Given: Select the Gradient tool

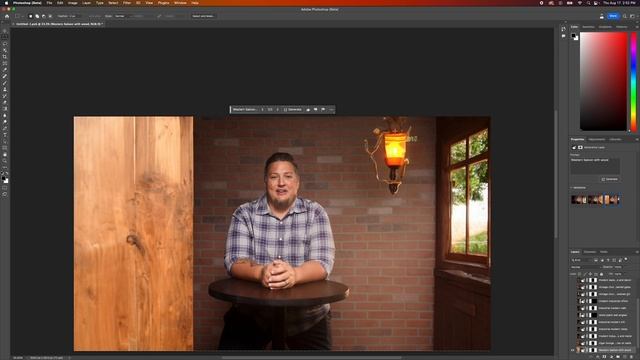Looking at the screenshot, I should [5, 109].
